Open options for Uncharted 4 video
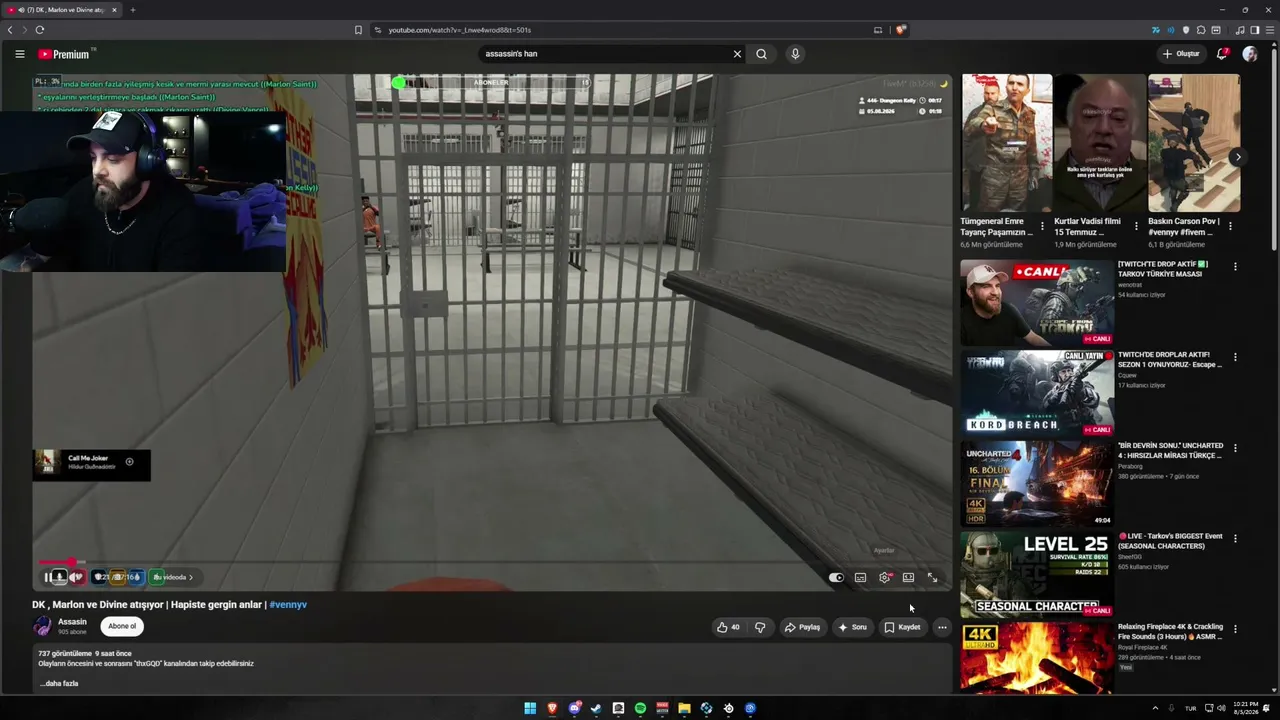This screenshot has height=720, width=1280. point(1235,448)
